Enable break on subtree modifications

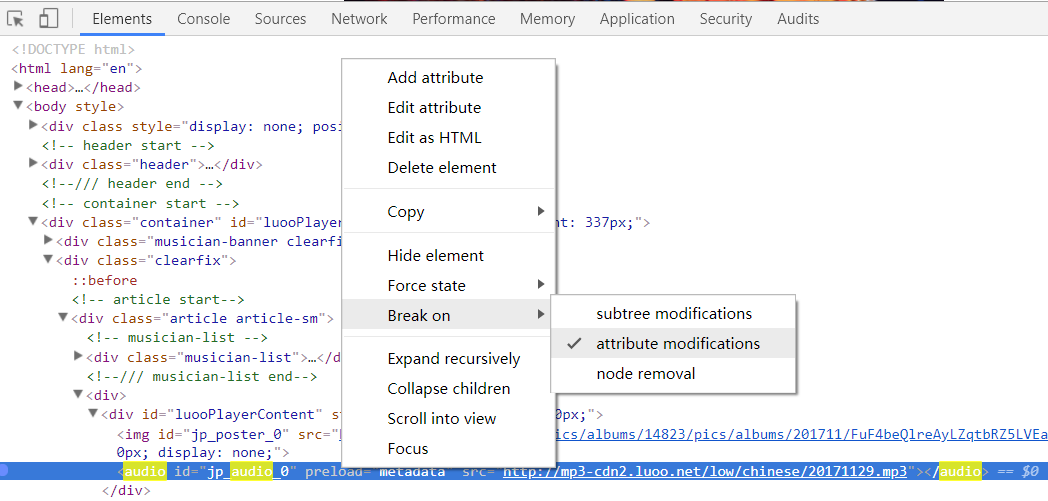point(674,314)
